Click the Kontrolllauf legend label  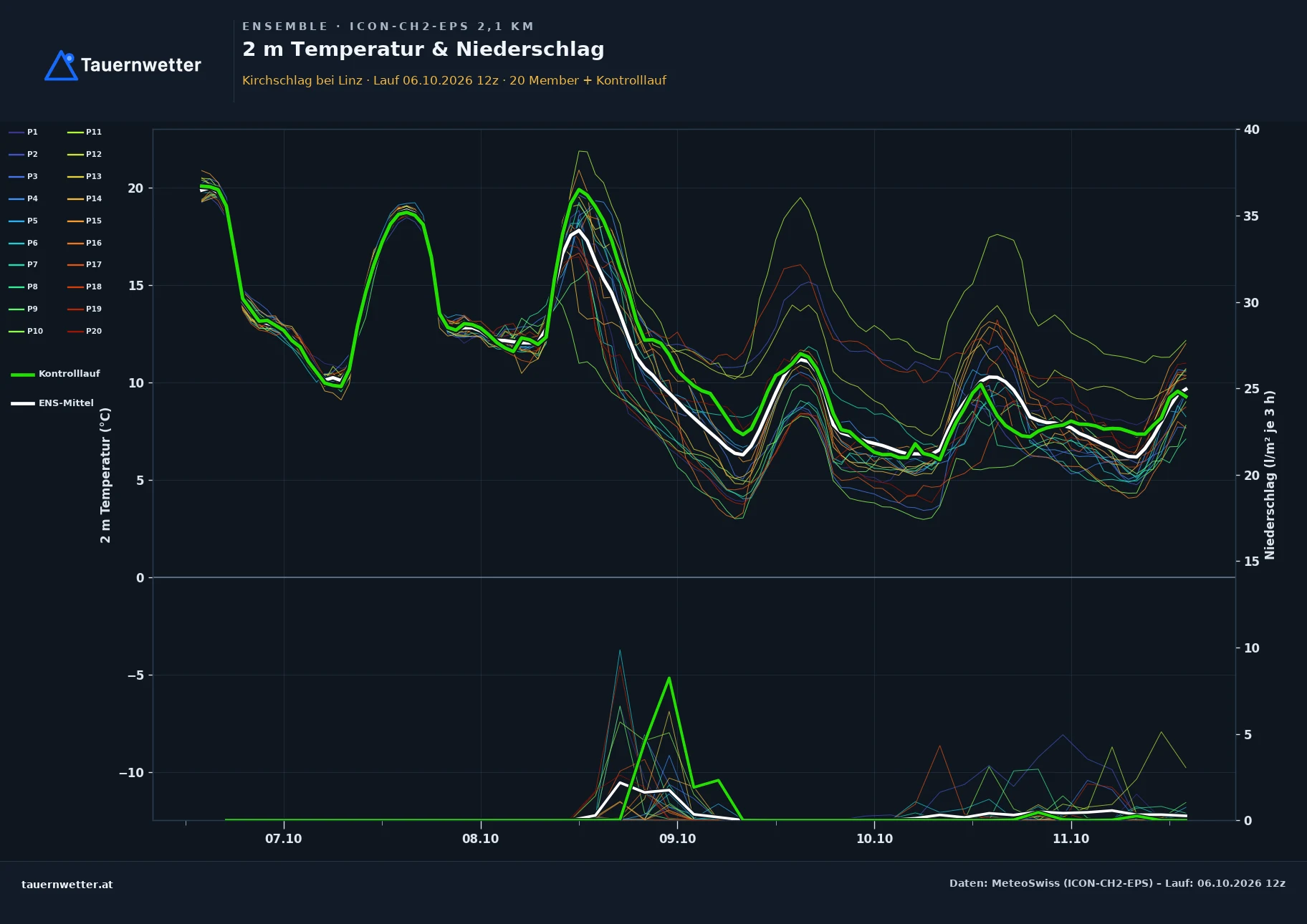(70, 374)
